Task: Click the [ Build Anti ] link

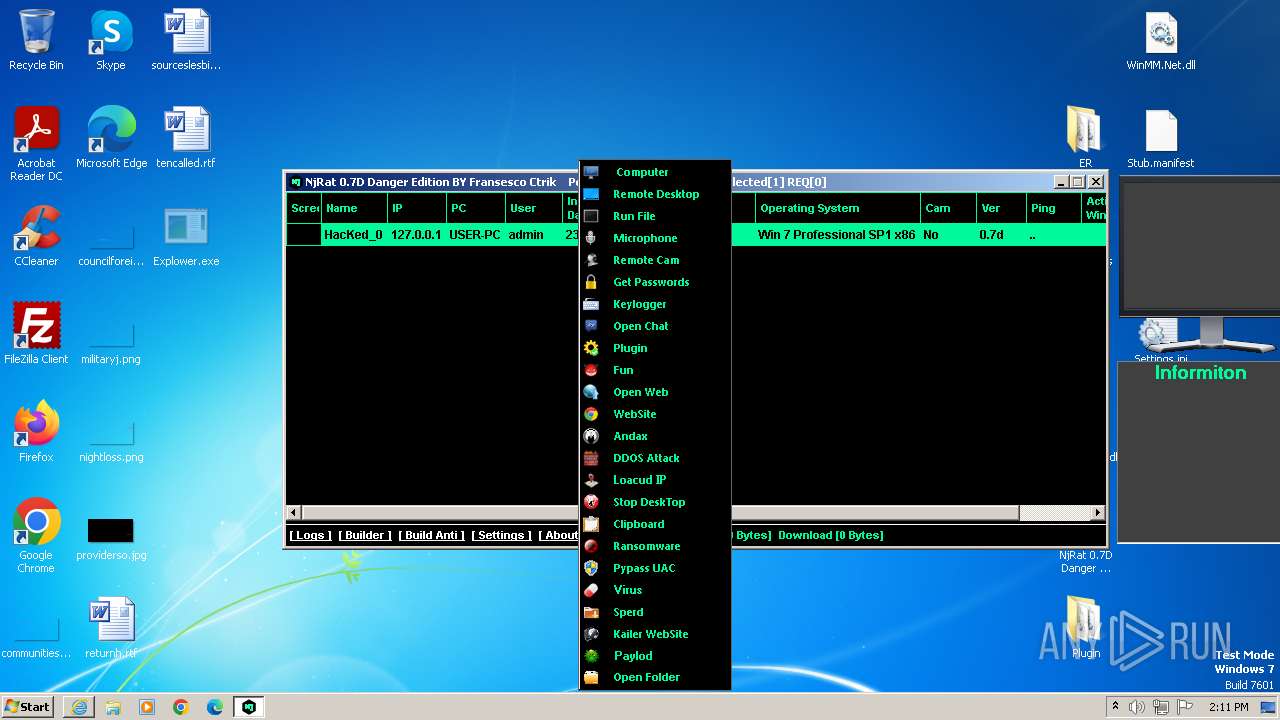Action: (431, 535)
